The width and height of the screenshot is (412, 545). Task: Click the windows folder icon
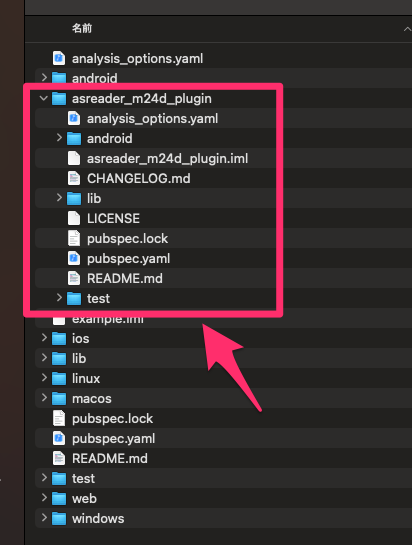pyautogui.click(x=59, y=519)
